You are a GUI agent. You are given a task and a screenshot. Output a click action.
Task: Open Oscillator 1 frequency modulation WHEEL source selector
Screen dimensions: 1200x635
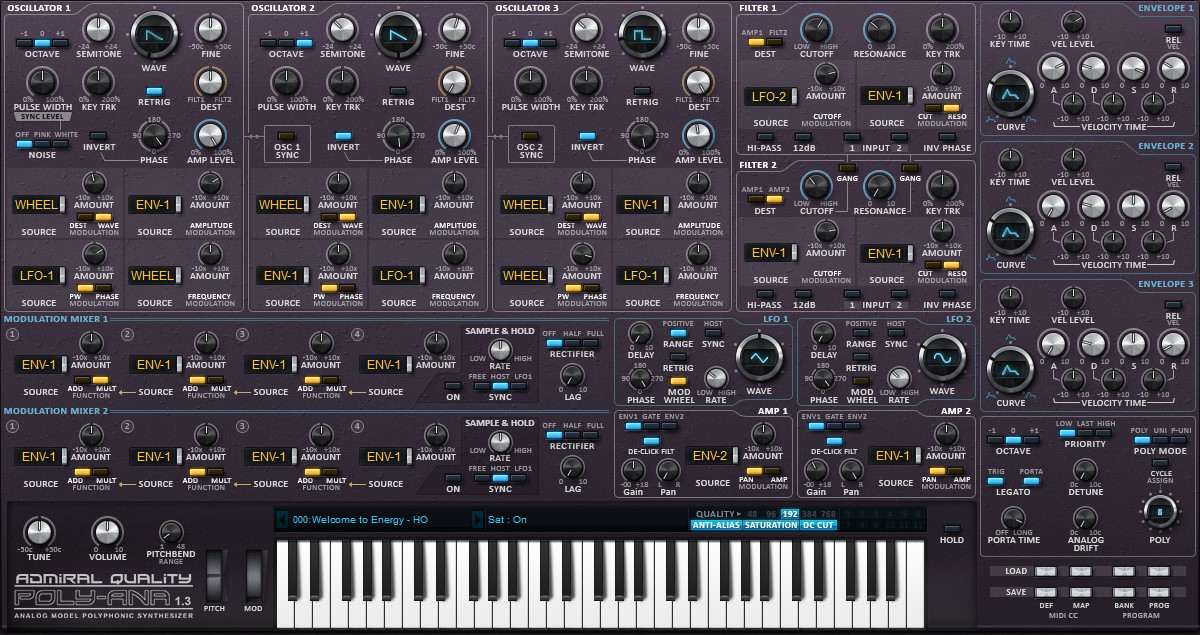(x=157, y=275)
